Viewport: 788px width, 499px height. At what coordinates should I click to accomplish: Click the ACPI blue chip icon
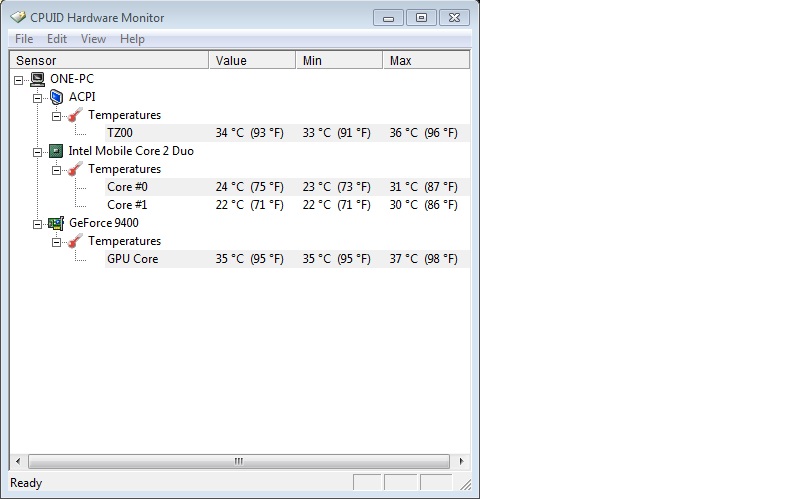tap(56, 97)
